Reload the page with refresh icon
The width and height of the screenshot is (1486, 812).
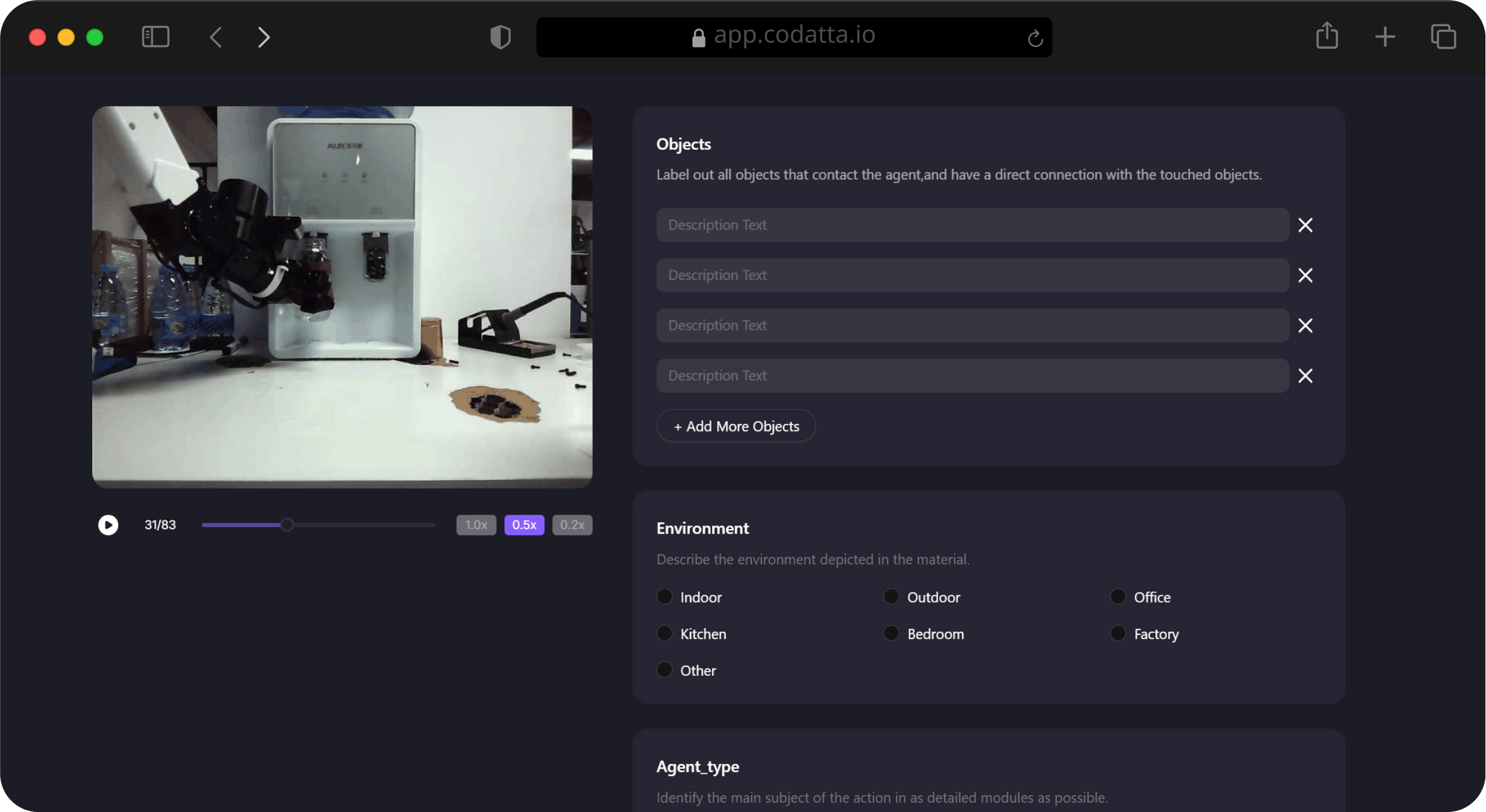pos(1035,39)
